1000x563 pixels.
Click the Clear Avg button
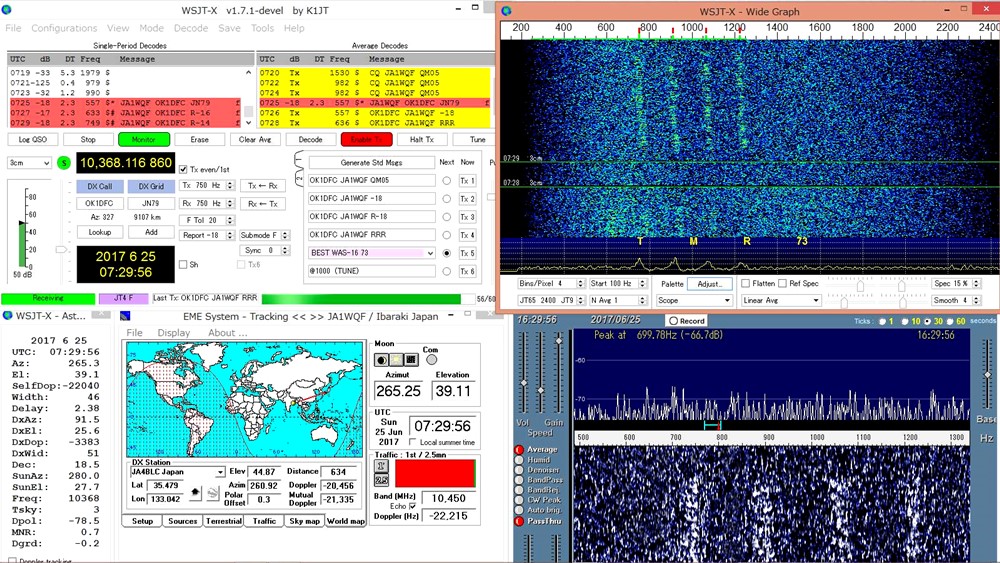255,140
